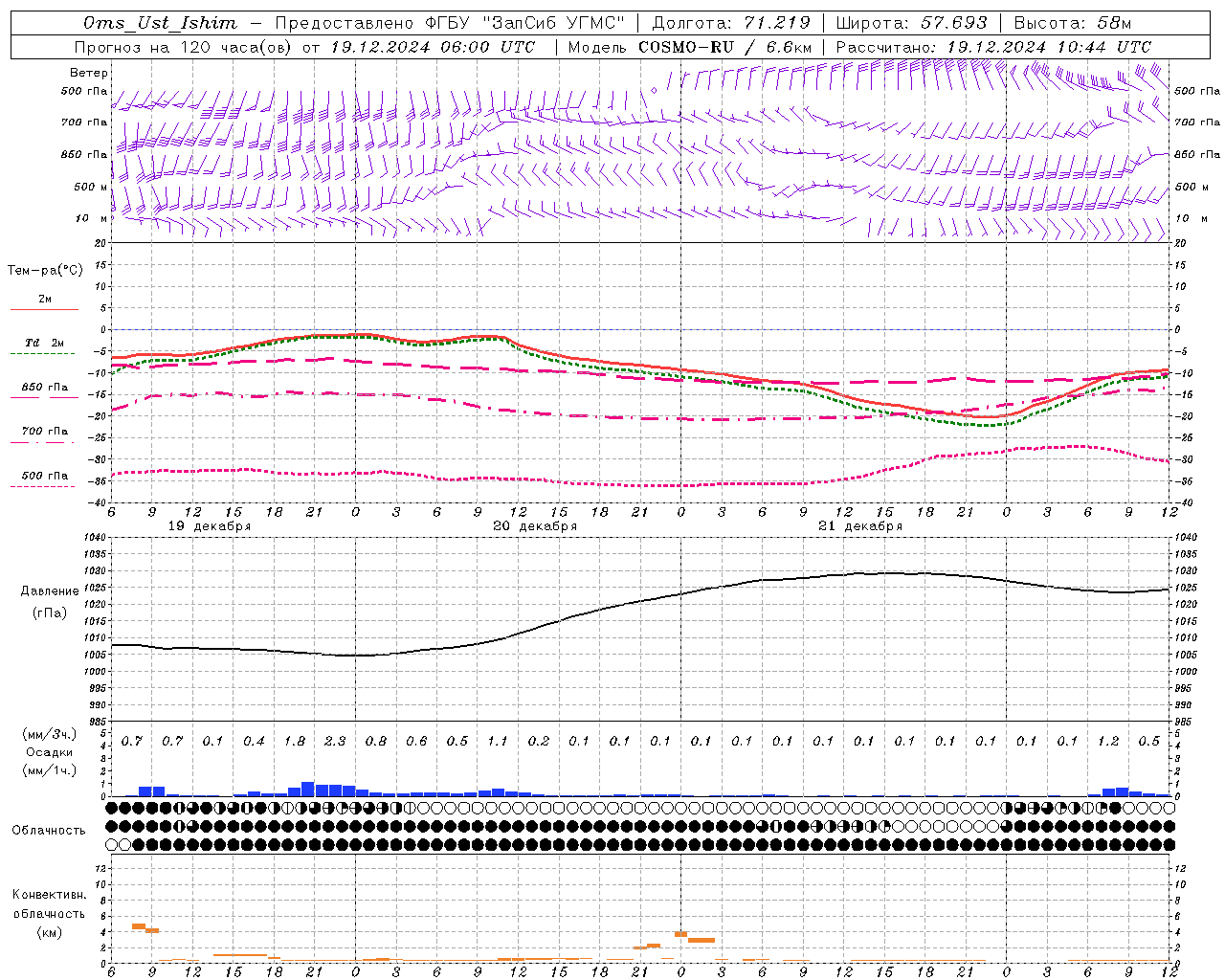Click the provider text ФГБУ "ЗапСиб УГМС"

[524, 23]
